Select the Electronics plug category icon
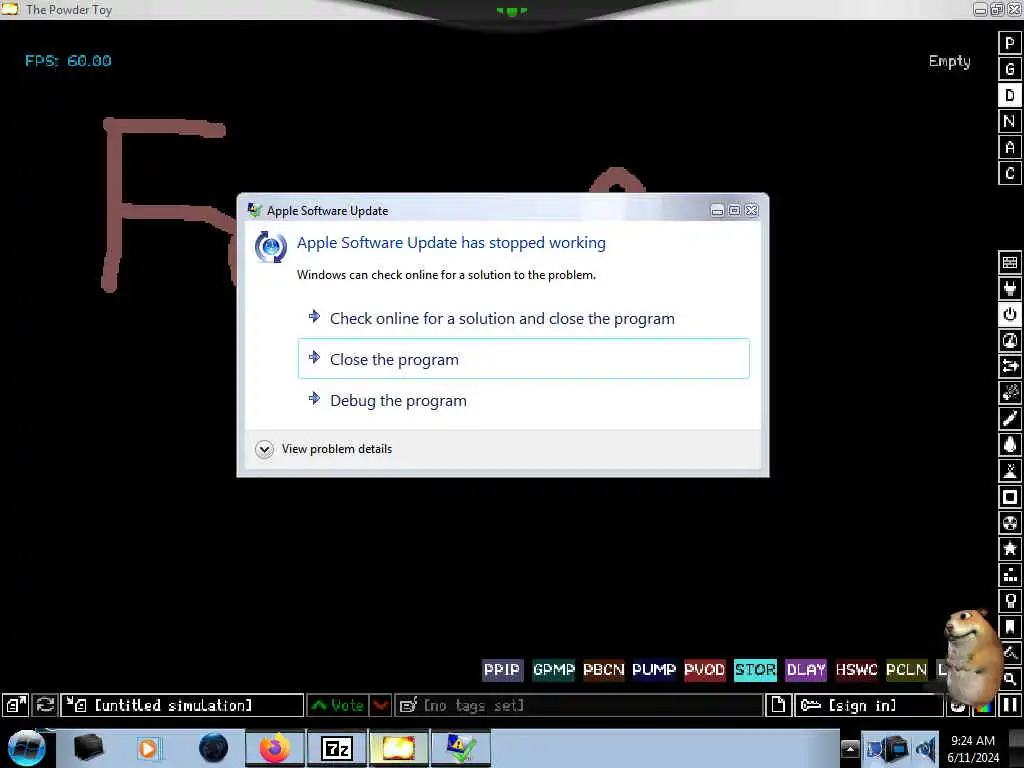Image resolution: width=1024 pixels, height=768 pixels. (1010, 289)
